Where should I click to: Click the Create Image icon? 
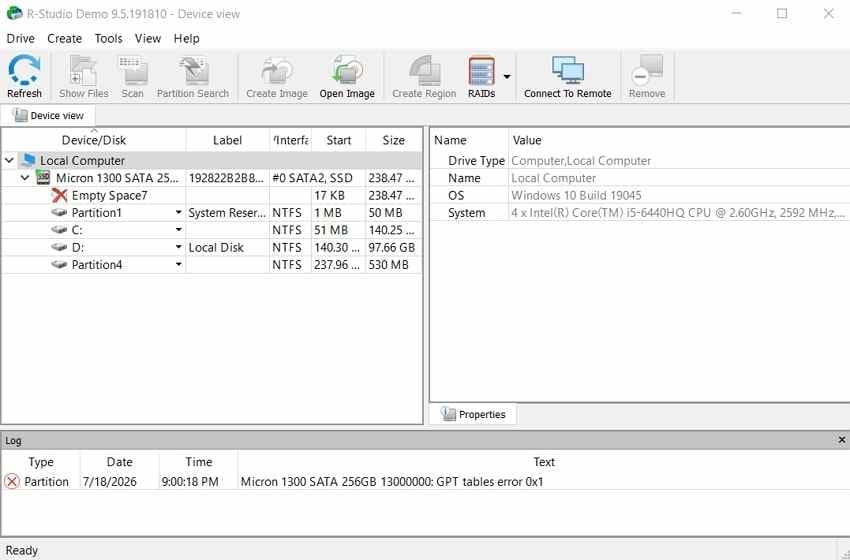coord(276,70)
